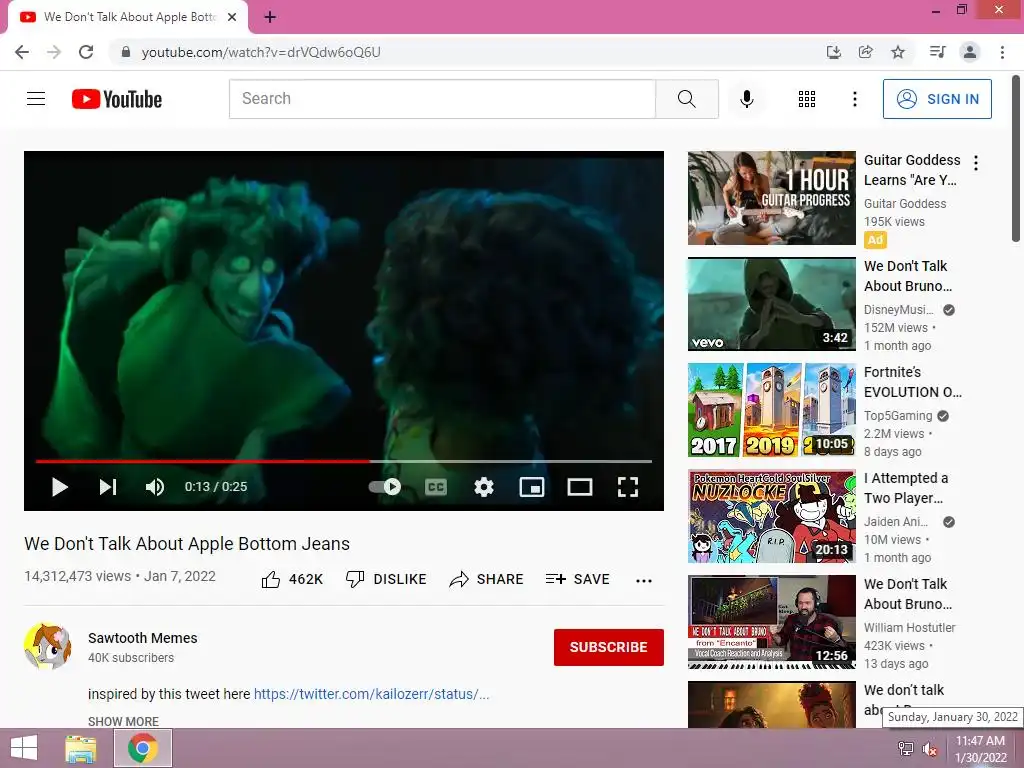Open the YouTube apps grid
Screen dimensions: 1024x768
click(x=807, y=99)
